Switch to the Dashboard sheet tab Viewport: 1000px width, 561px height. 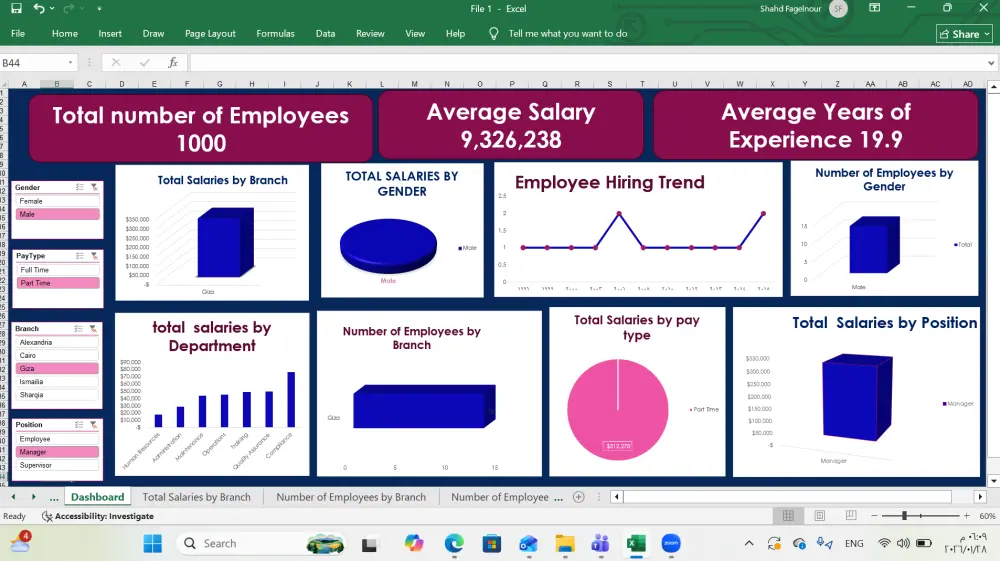(x=98, y=497)
